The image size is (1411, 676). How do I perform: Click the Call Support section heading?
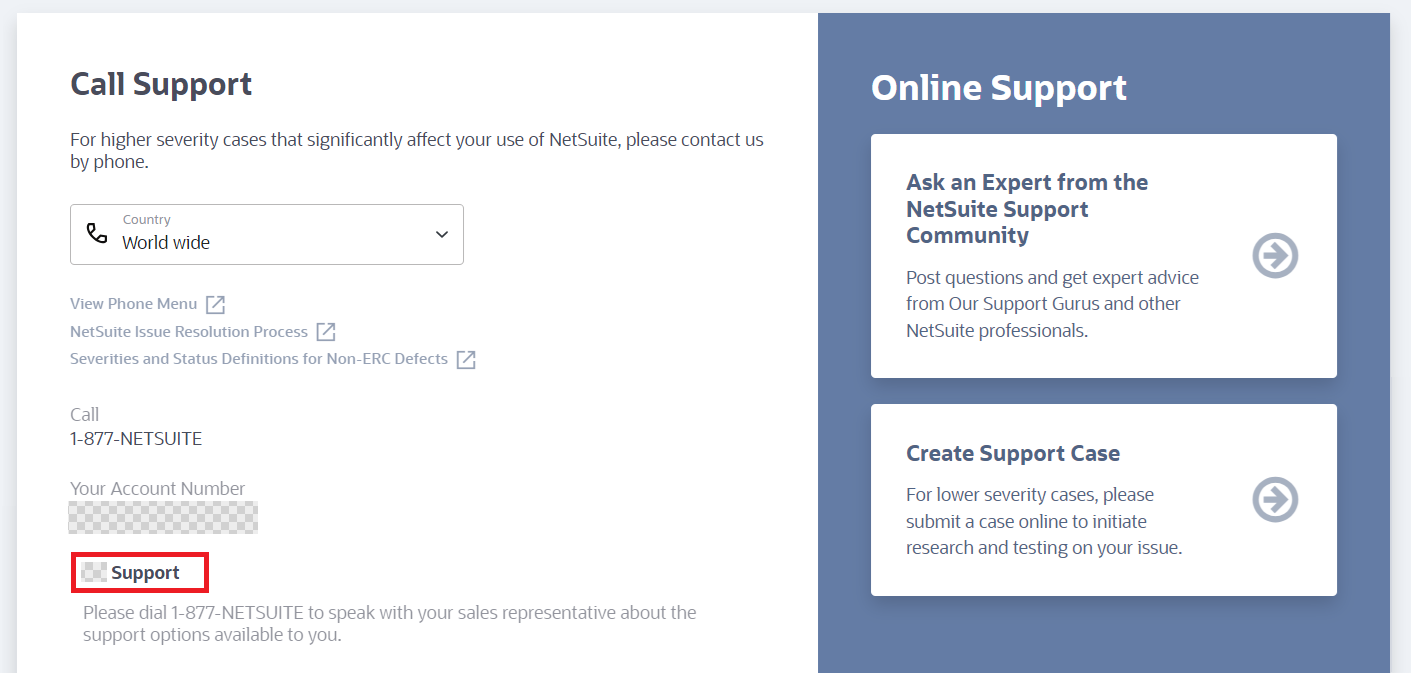coord(160,85)
